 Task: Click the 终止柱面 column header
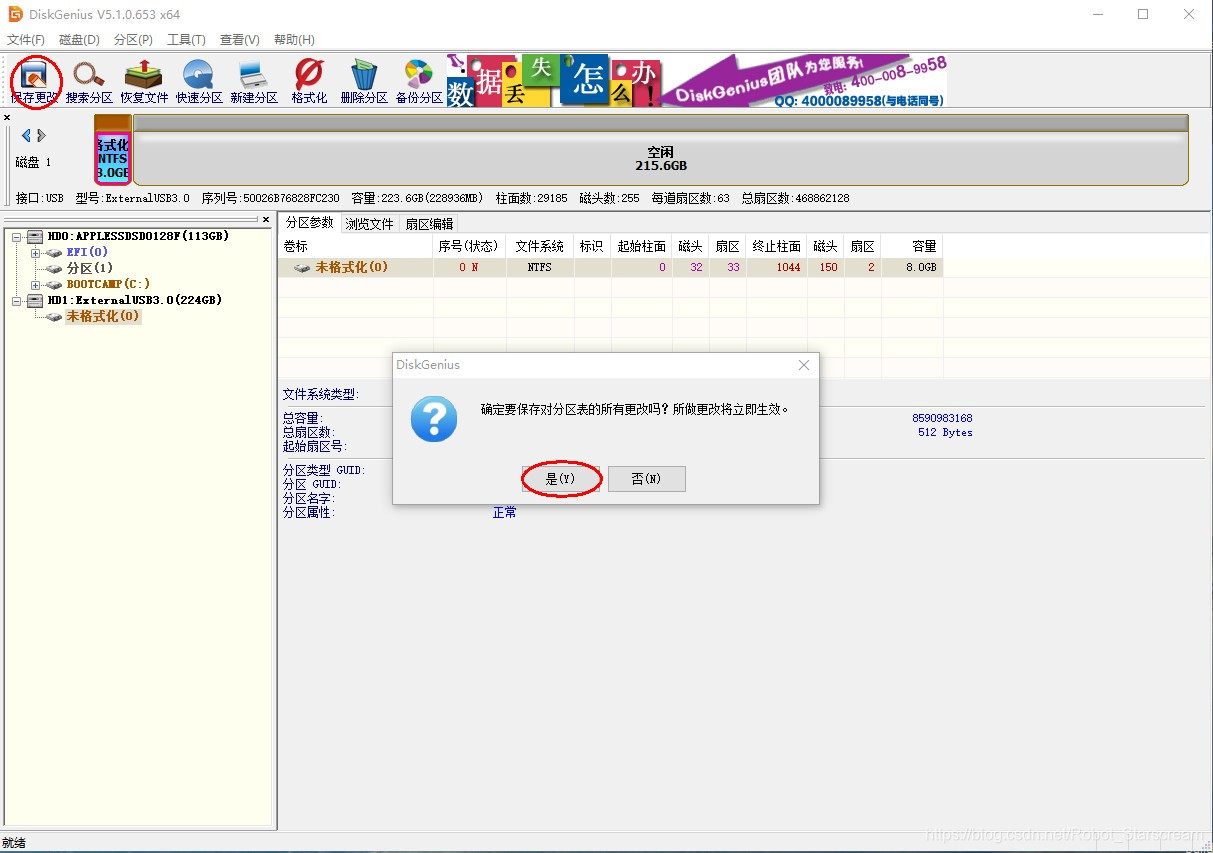coord(777,246)
